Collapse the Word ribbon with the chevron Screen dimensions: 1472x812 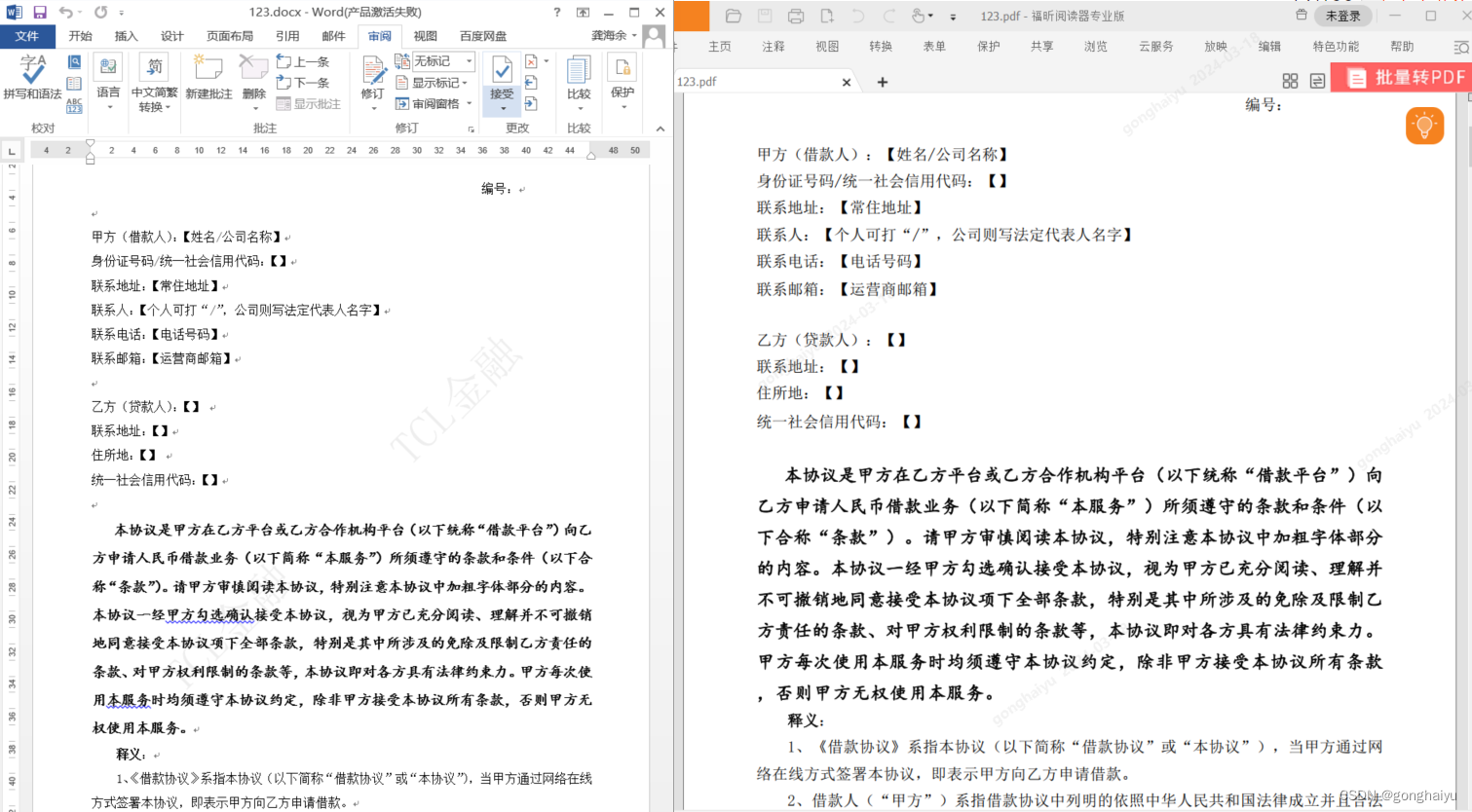[x=660, y=129]
